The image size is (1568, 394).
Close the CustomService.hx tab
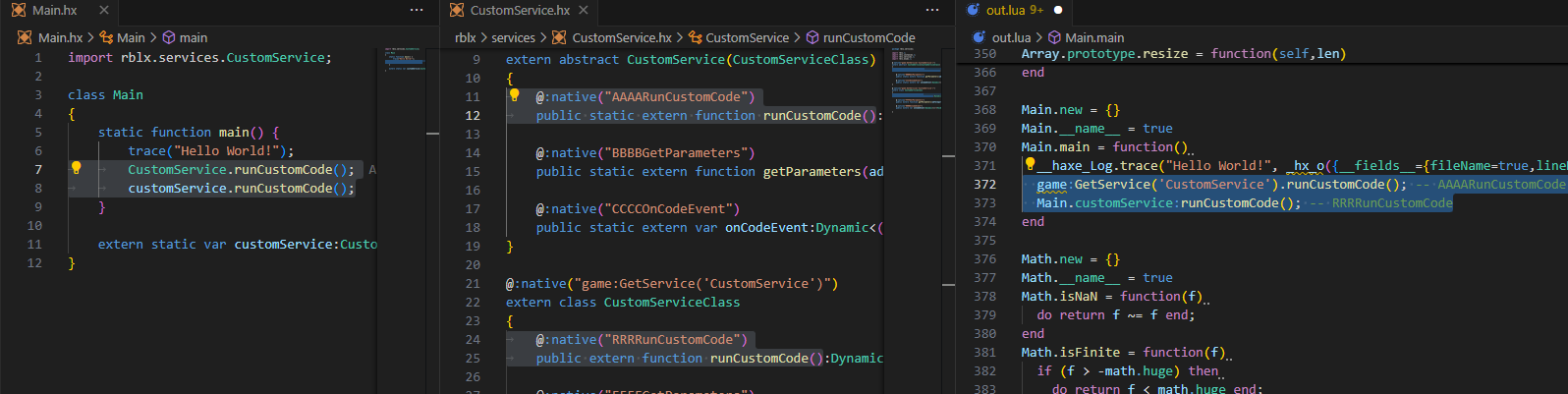click(x=584, y=10)
